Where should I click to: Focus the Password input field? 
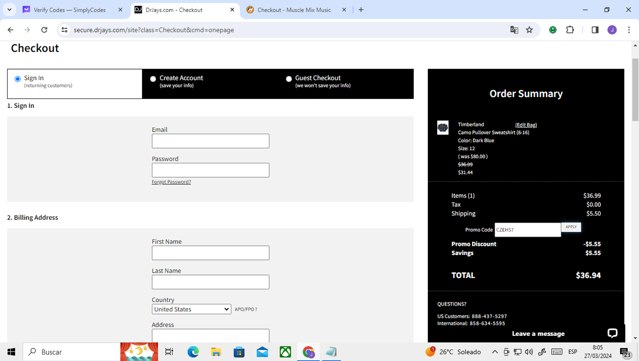pyautogui.click(x=211, y=170)
